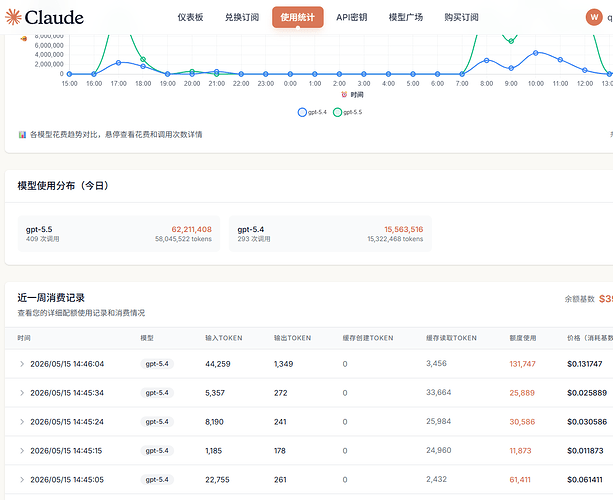Click quota value 25,889

click(522, 393)
